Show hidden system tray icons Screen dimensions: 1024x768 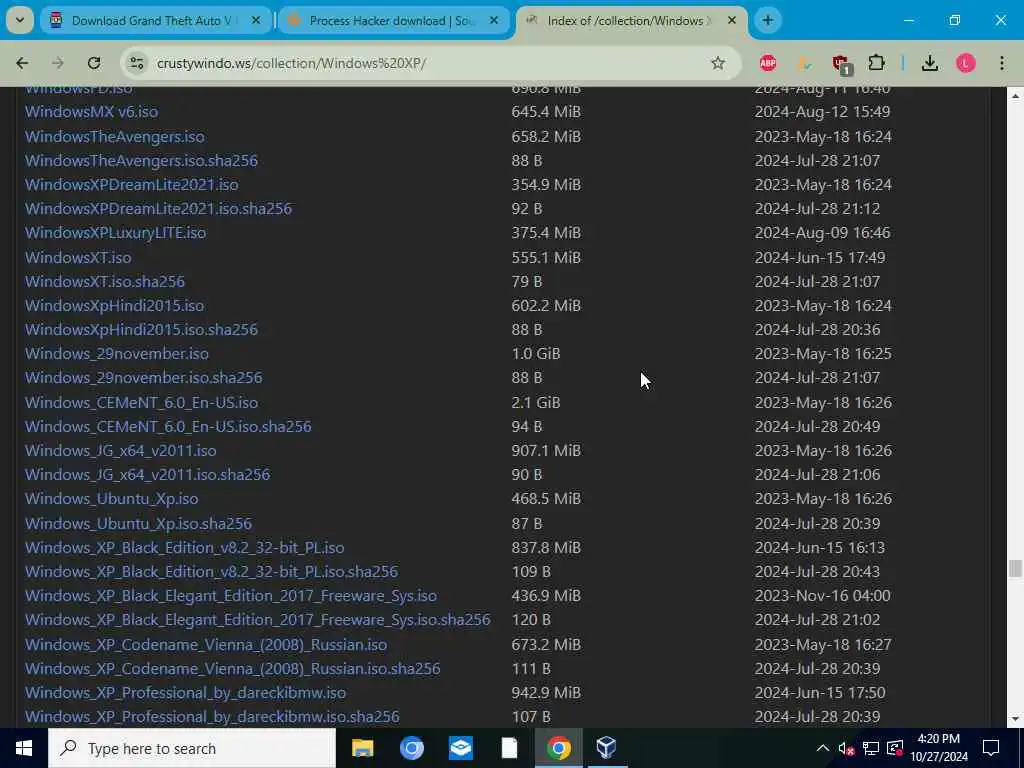click(x=823, y=748)
